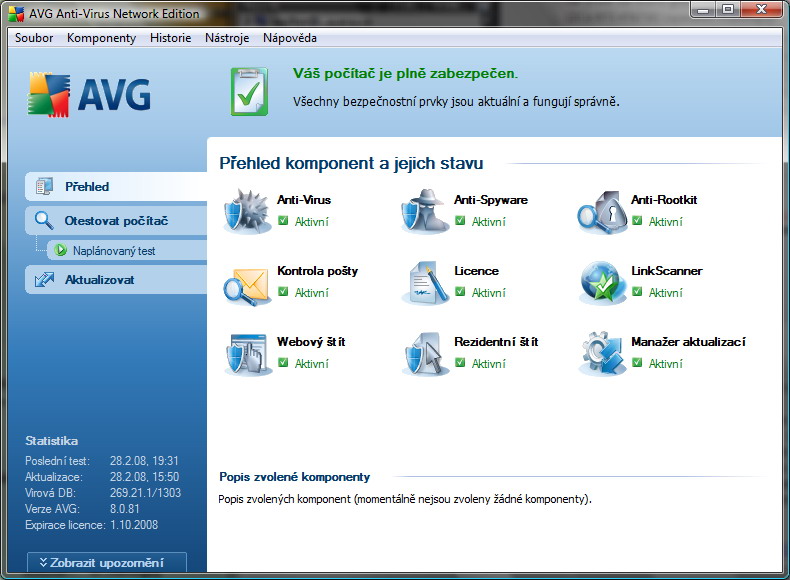Screen dimensions: 790x580
Task: Select the Rezidentní štít label
Action: click(496, 342)
